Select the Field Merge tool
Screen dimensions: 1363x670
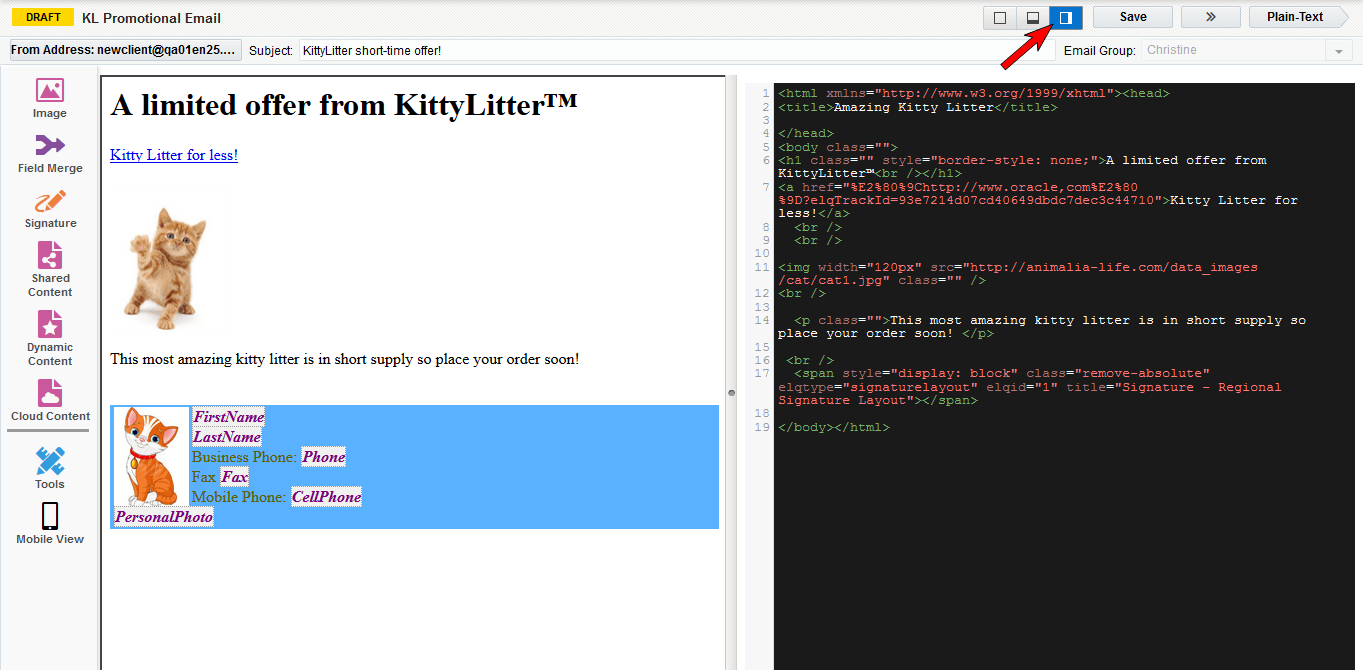coord(50,153)
